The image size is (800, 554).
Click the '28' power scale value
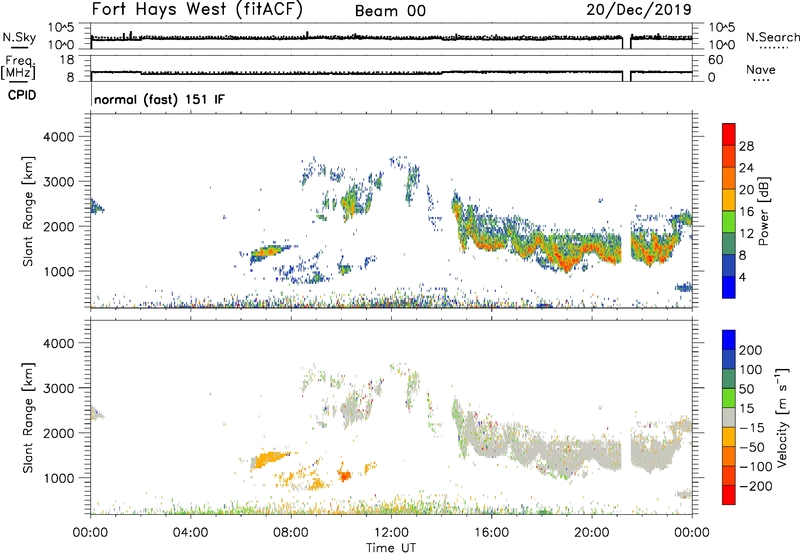point(746,146)
